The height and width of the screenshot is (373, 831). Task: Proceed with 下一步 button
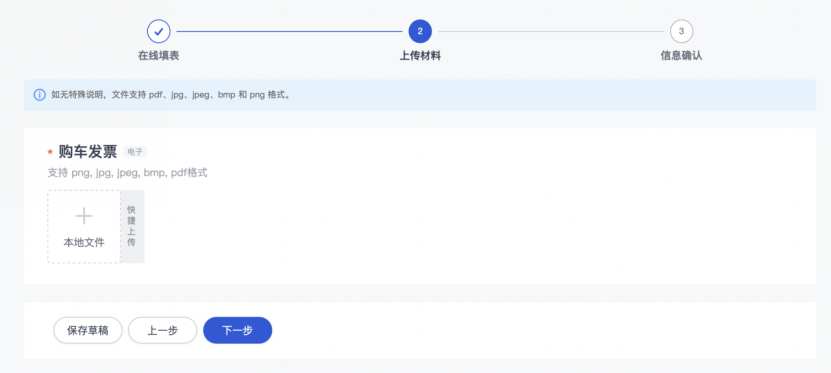[237, 331]
